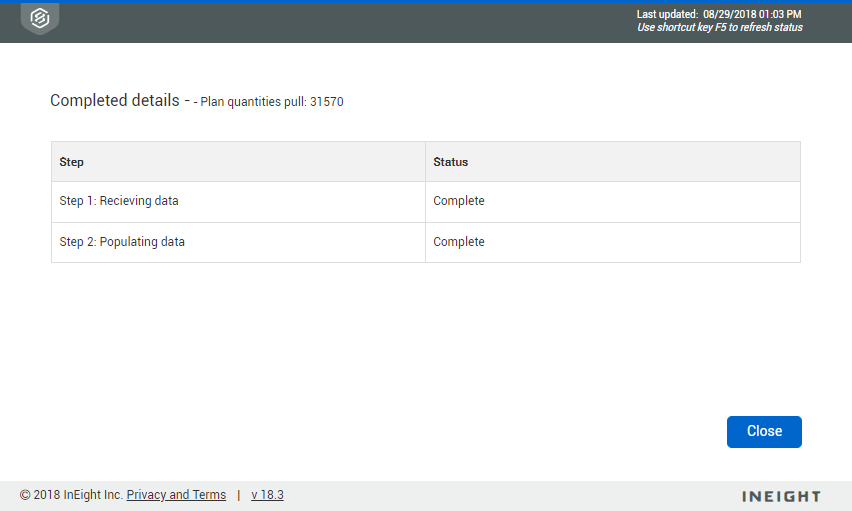The width and height of the screenshot is (852, 511).
Task: Click the Complete status for Step 1
Action: pyautogui.click(x=459, y=201)
